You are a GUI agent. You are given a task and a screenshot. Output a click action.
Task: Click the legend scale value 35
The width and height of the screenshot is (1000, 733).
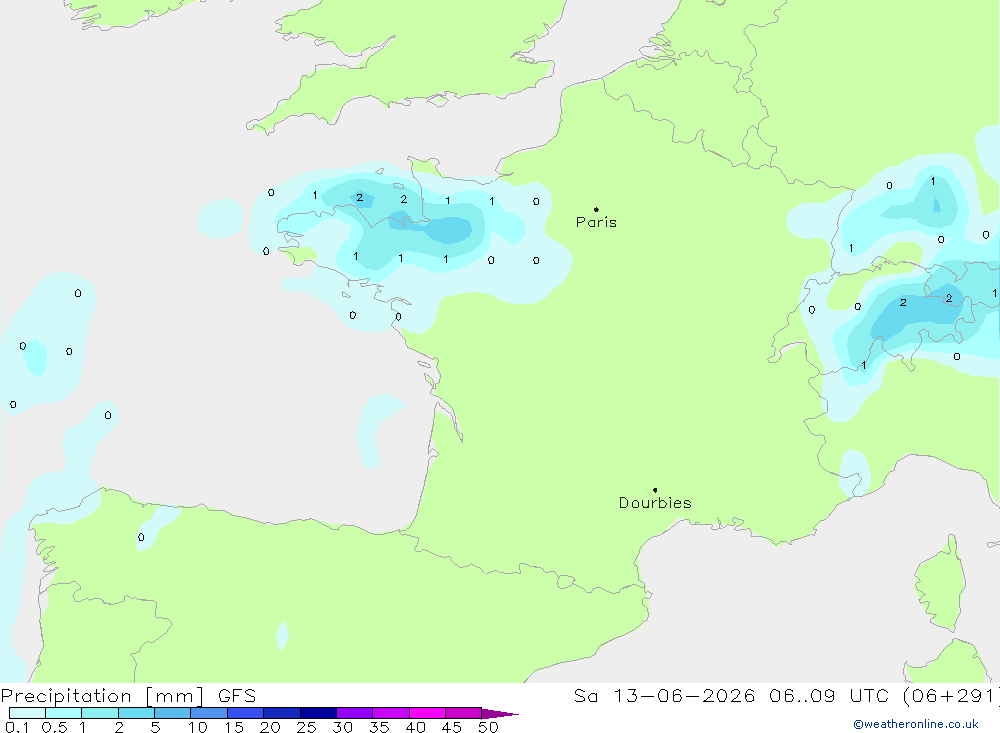379,727
